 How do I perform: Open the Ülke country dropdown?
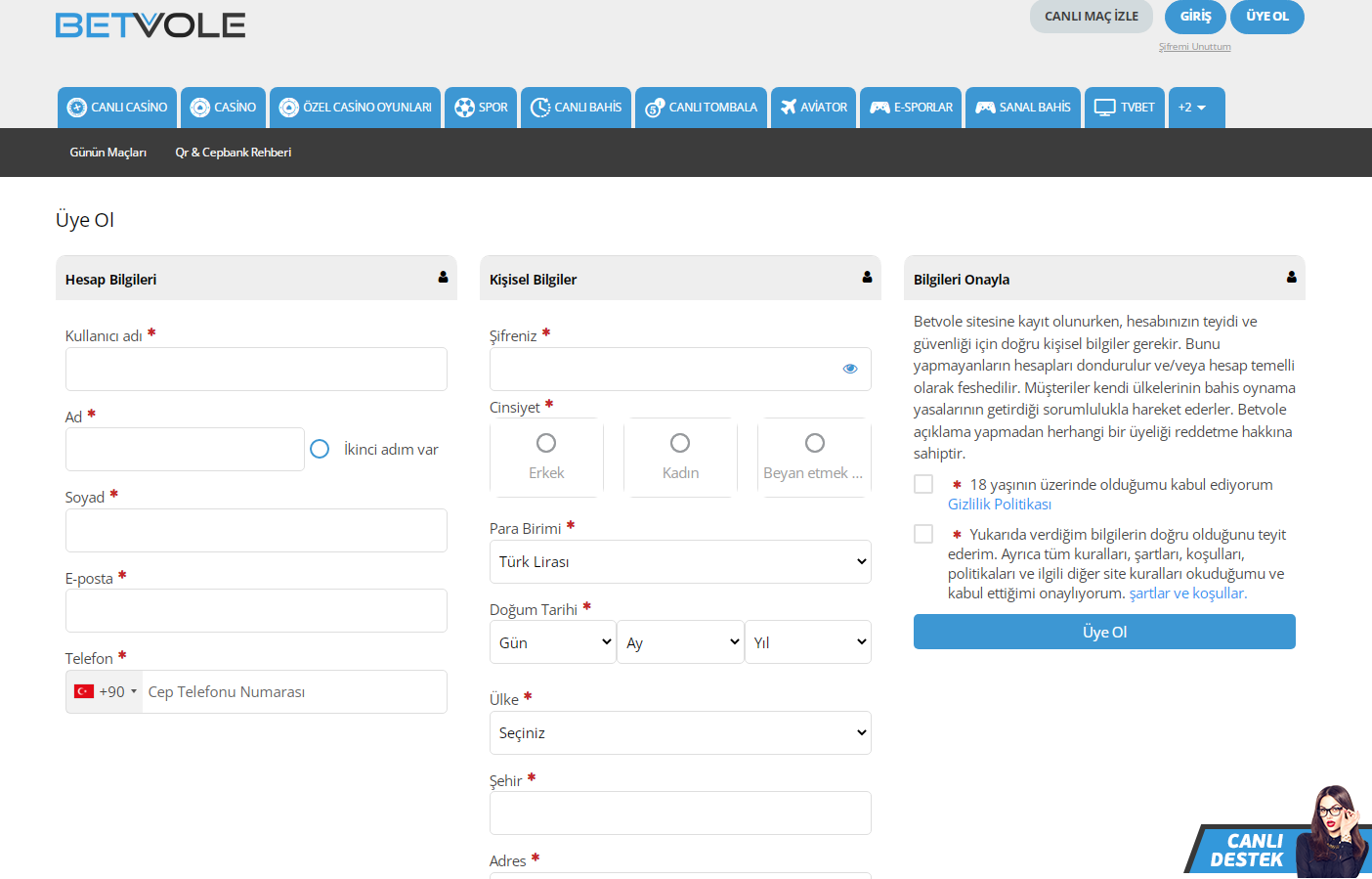[680, 732]
